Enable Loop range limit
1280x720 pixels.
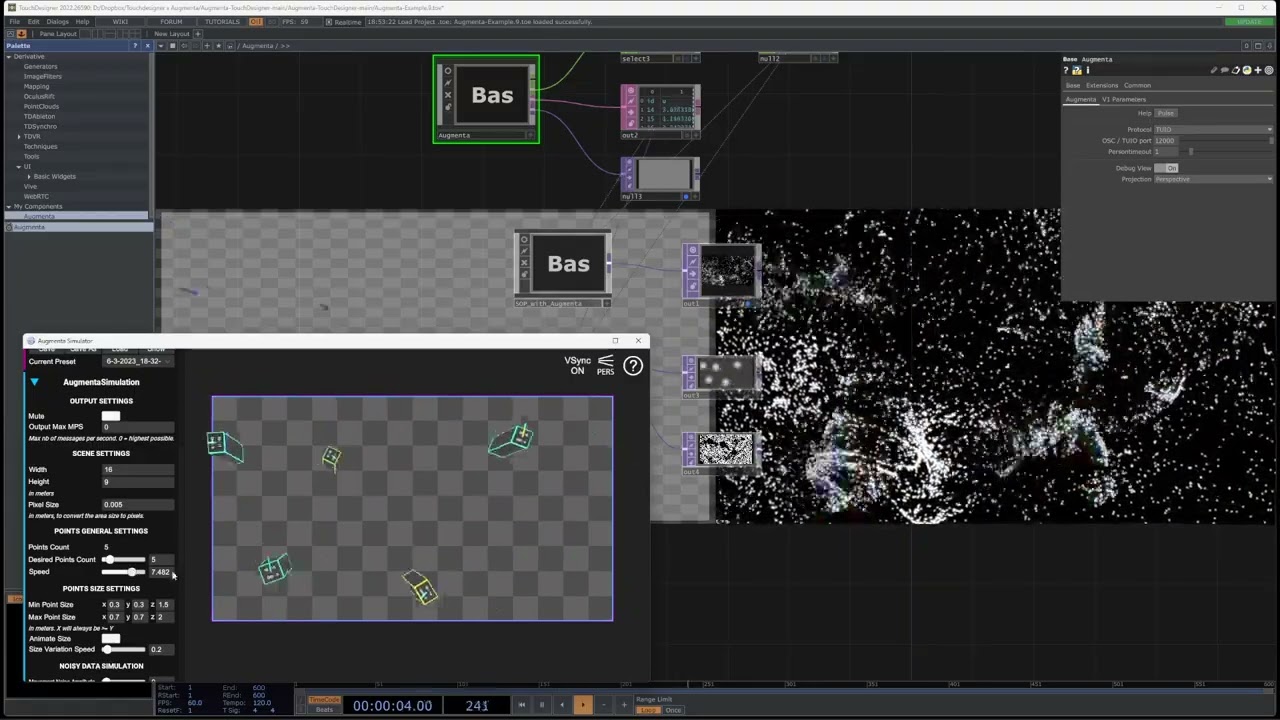[648, 710]
